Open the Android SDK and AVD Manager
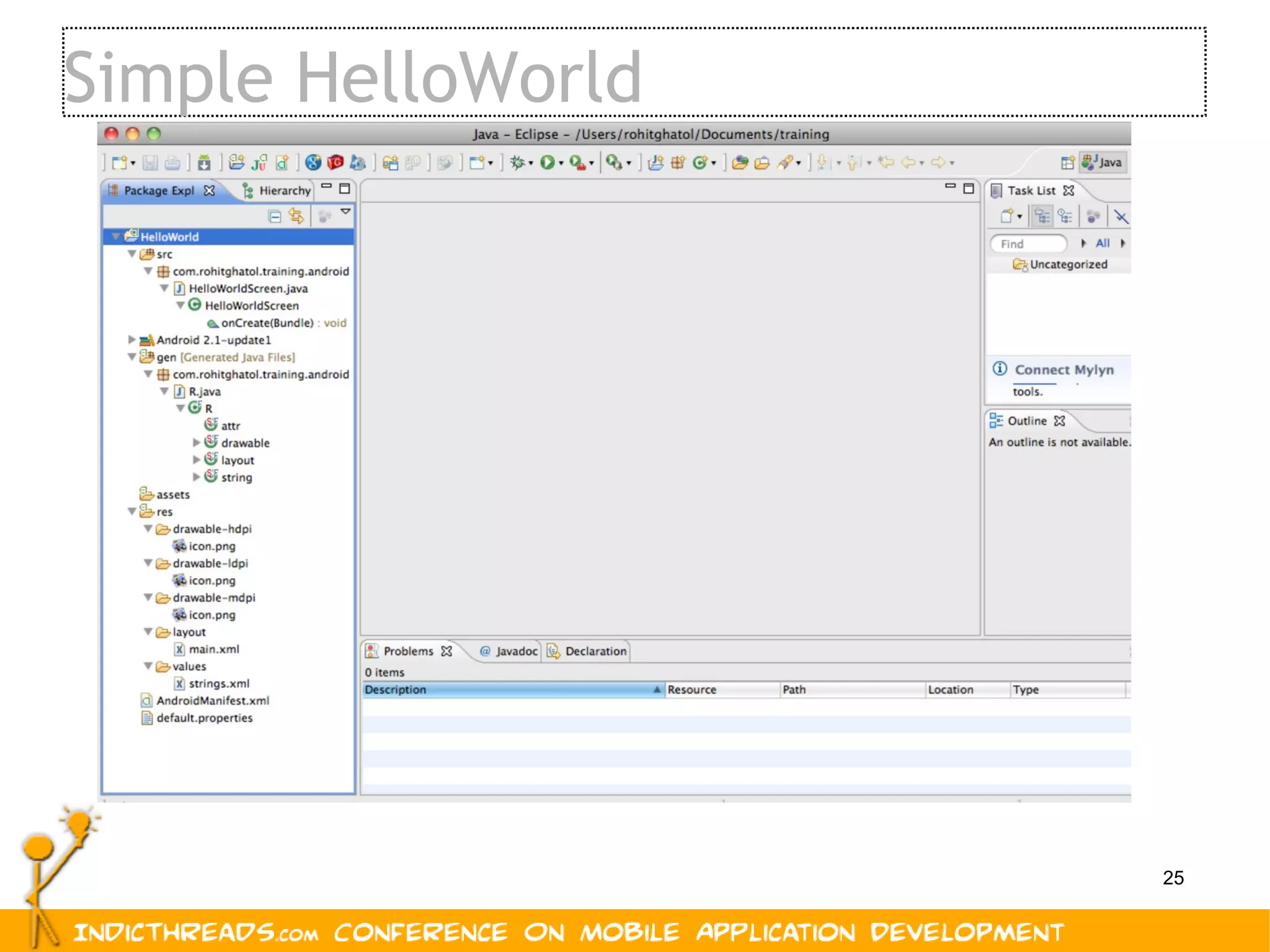Viewport: 1270px width, 952px height. 204,162
